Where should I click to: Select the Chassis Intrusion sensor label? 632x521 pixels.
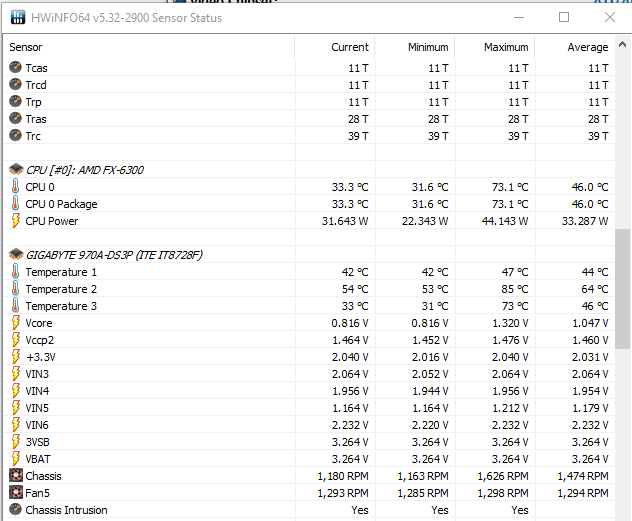click(x=67, y=510)
